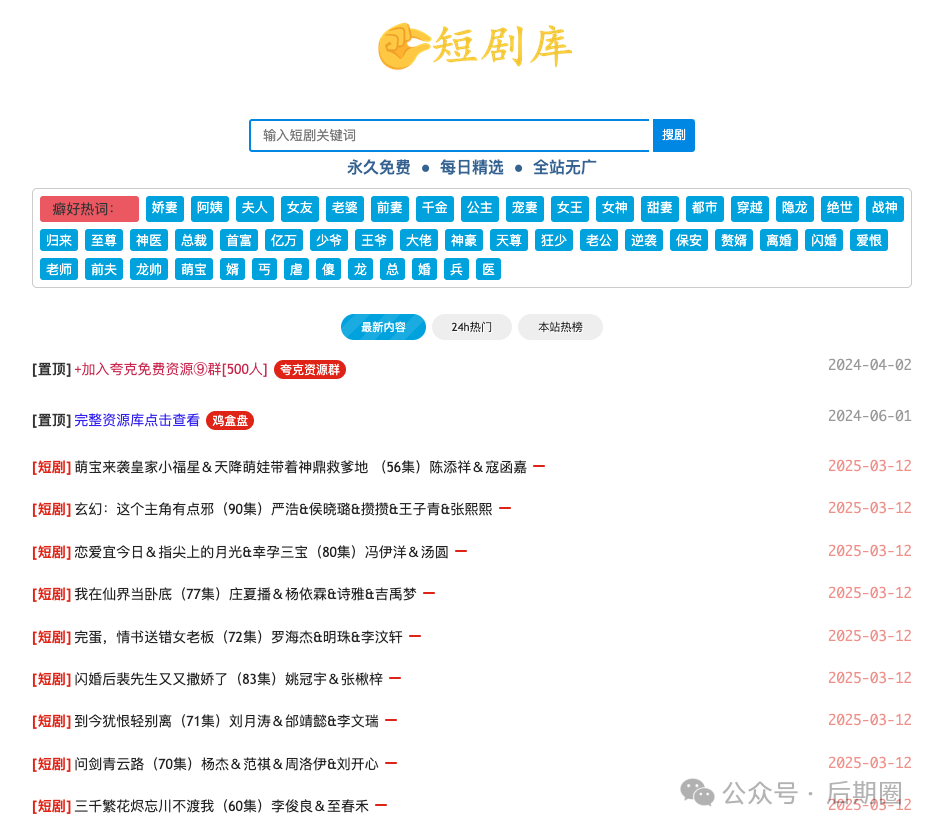This screenshot has width=932, height=830.
Task: Click the red dash icon after 问剑青云路
Action: (390, 763)
